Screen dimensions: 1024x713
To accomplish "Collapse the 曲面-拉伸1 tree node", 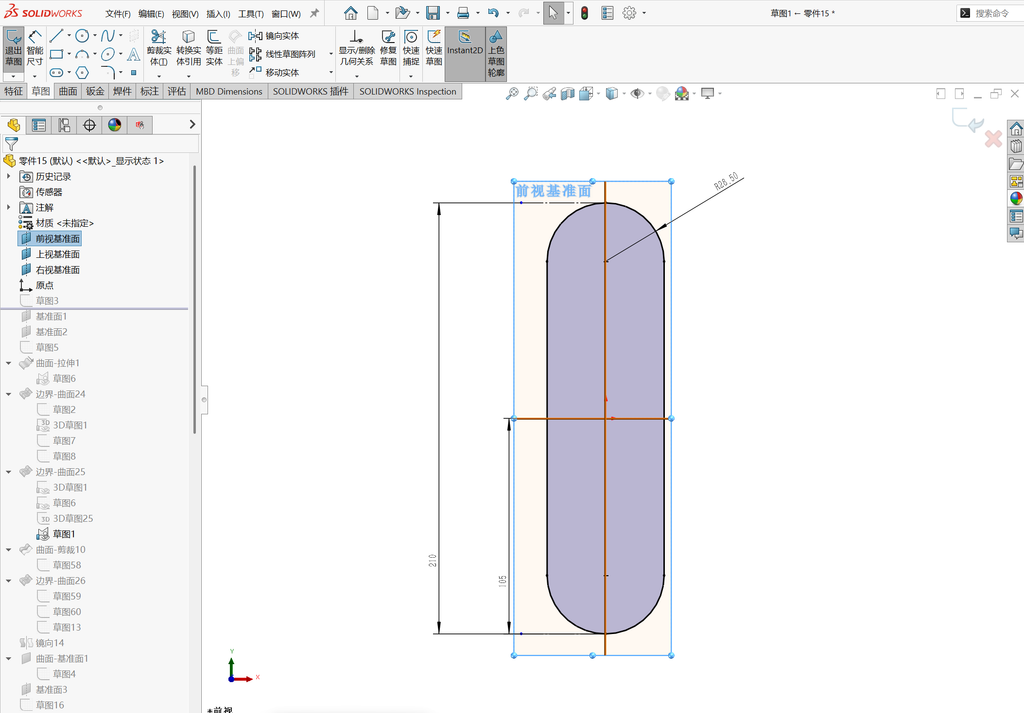I will [x=8, y=363].
